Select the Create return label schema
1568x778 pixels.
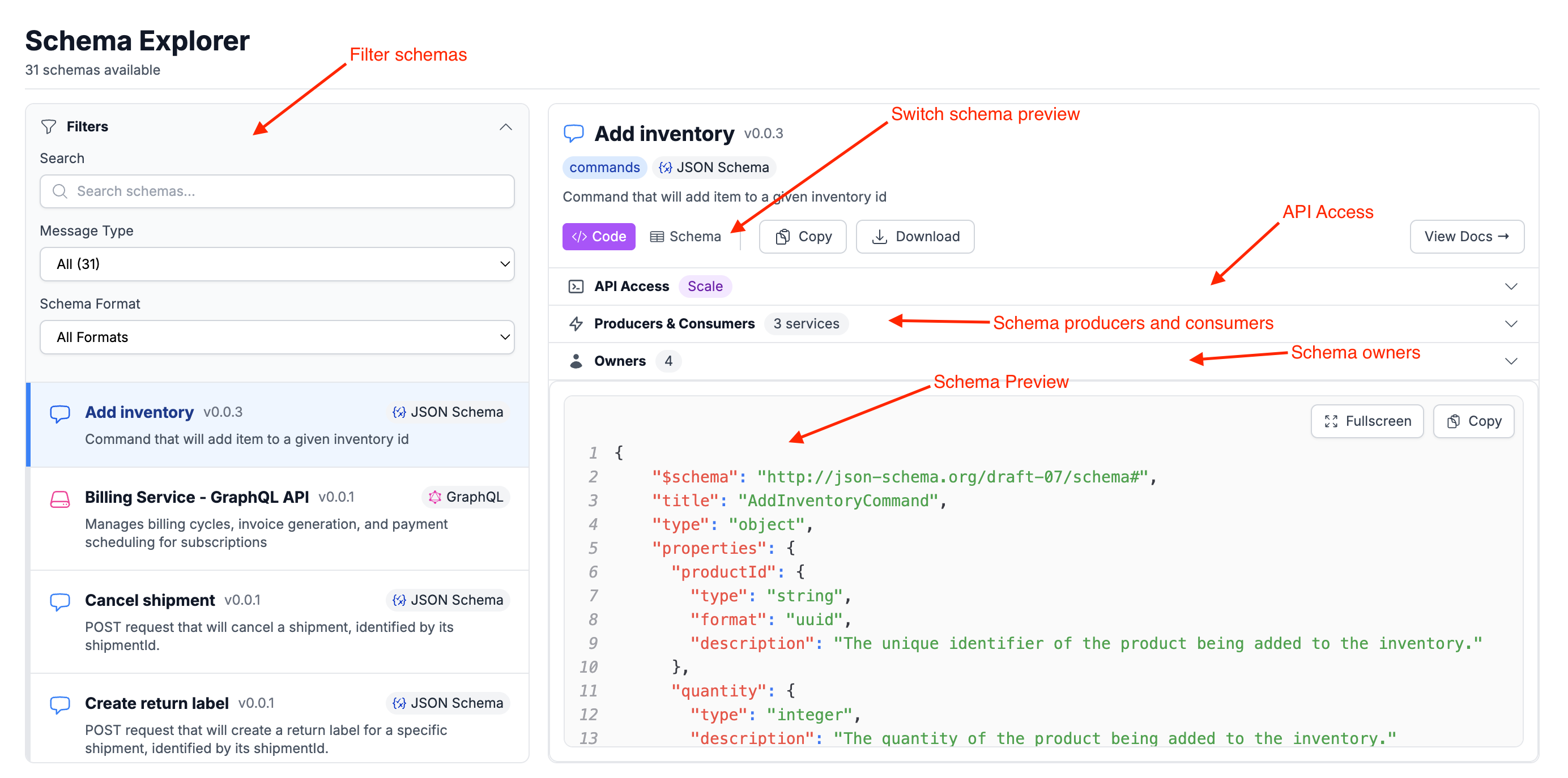(156, 703)
